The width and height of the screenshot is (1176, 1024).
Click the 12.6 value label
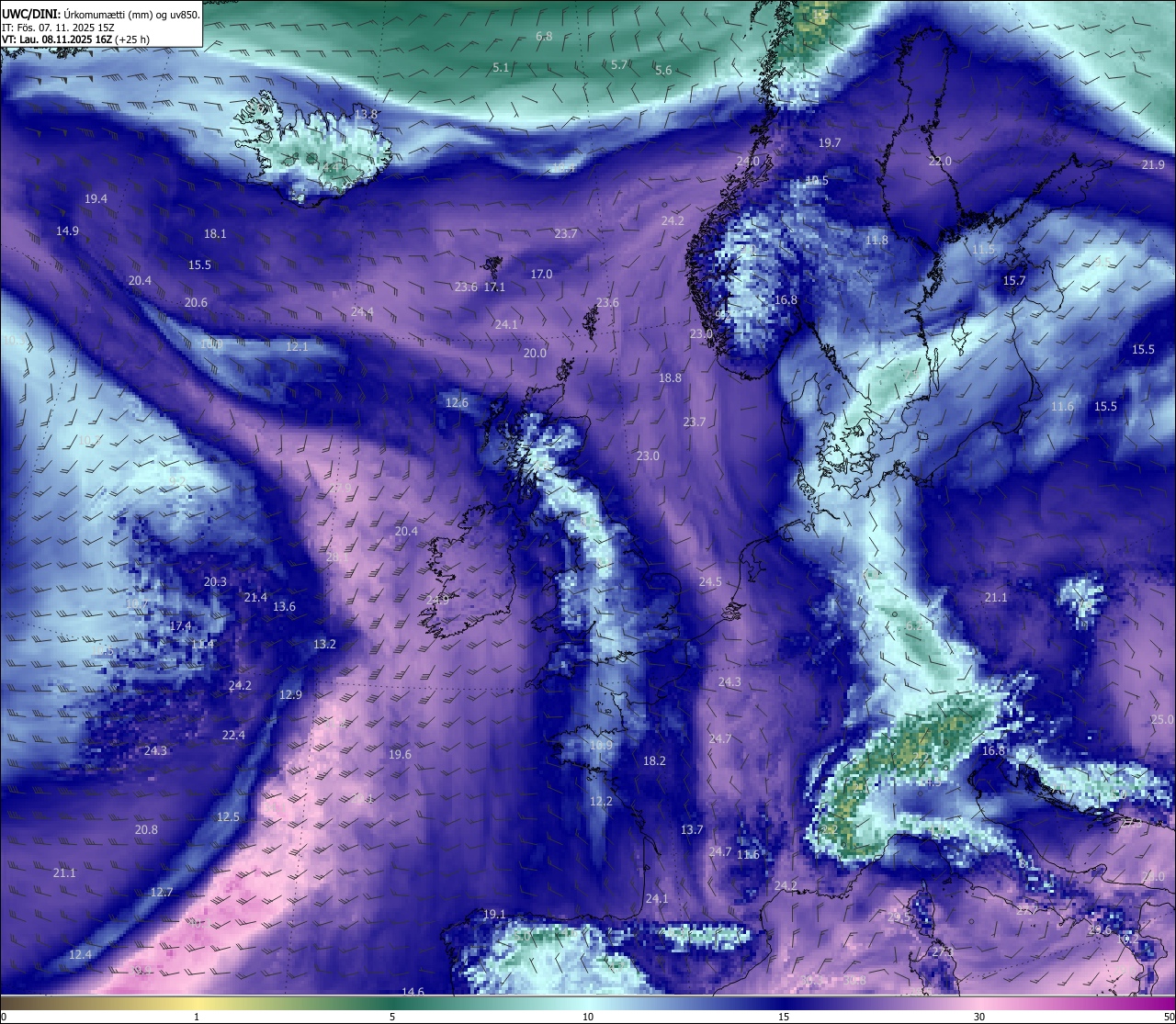[x=457, y=403]
